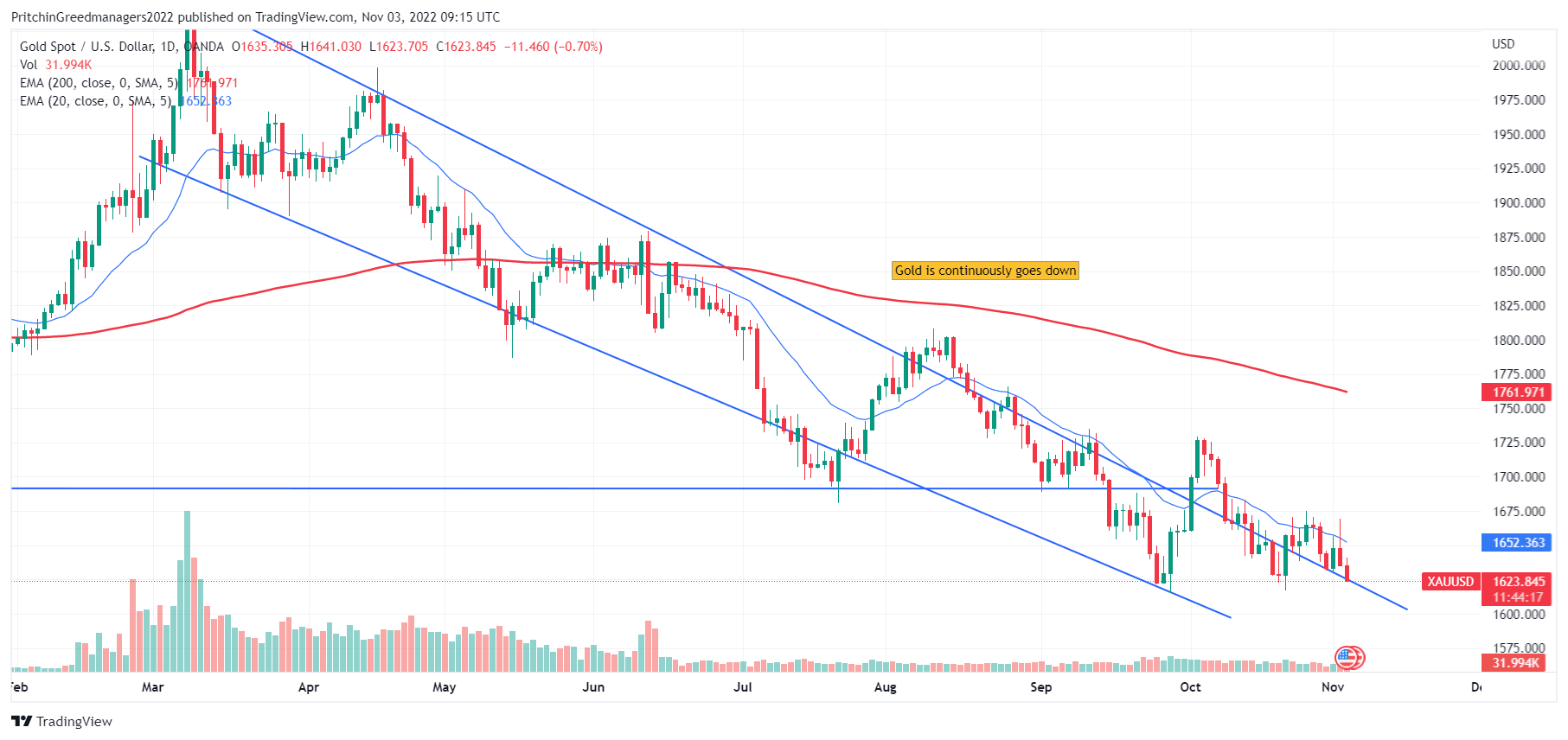
Task: Click the 1950.000 price axis value
Action: (1519, 135)
